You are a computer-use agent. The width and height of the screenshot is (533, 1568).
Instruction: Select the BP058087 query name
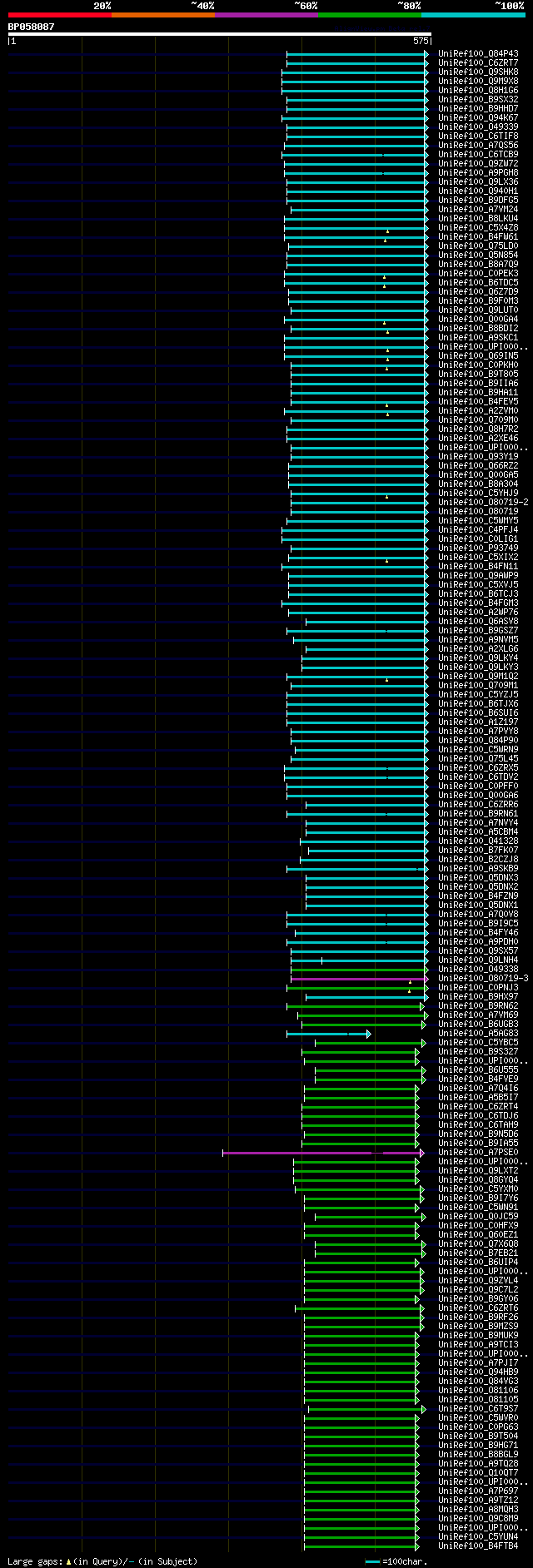tap(32, 27)
